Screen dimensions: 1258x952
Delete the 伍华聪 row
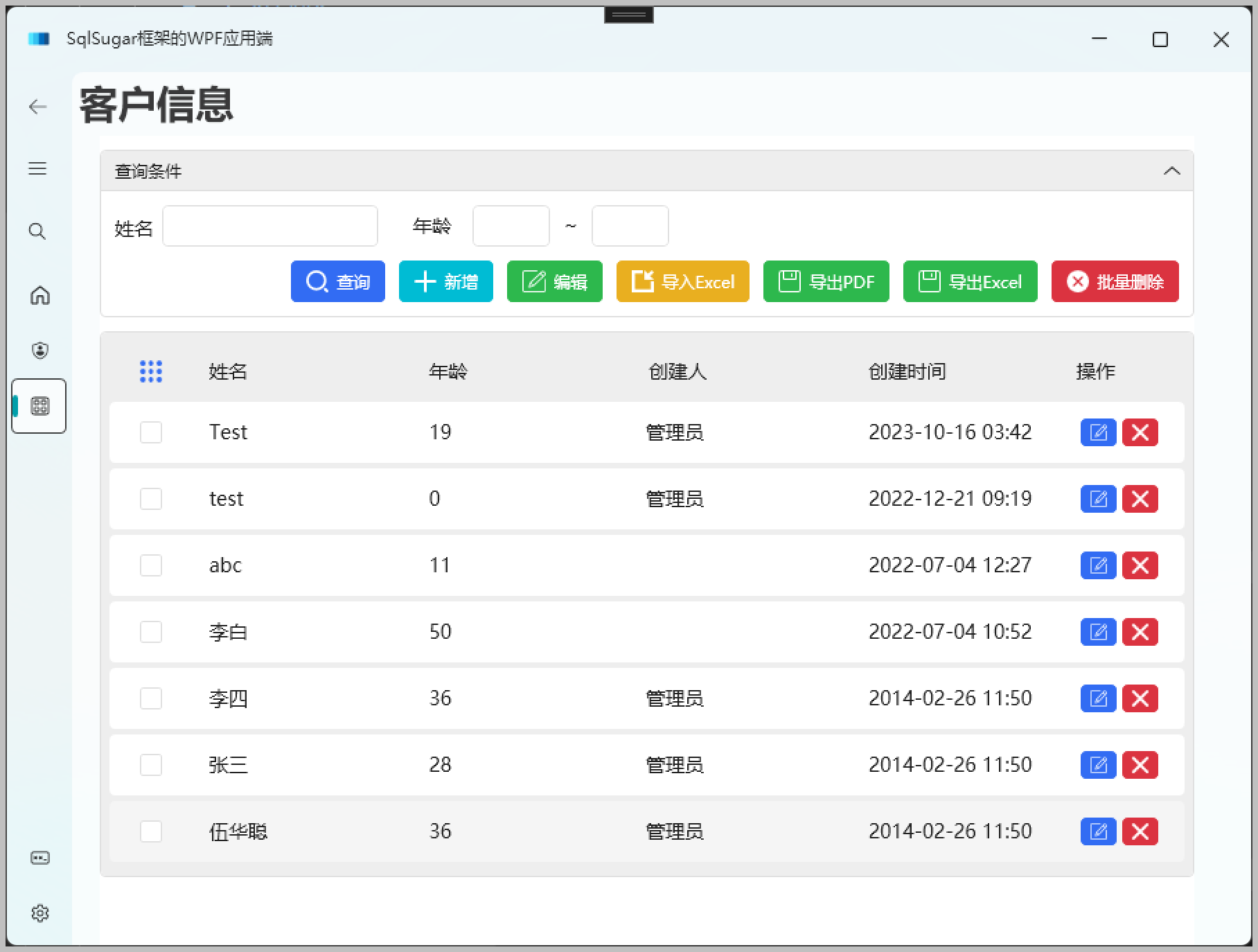click(1140, 831)
